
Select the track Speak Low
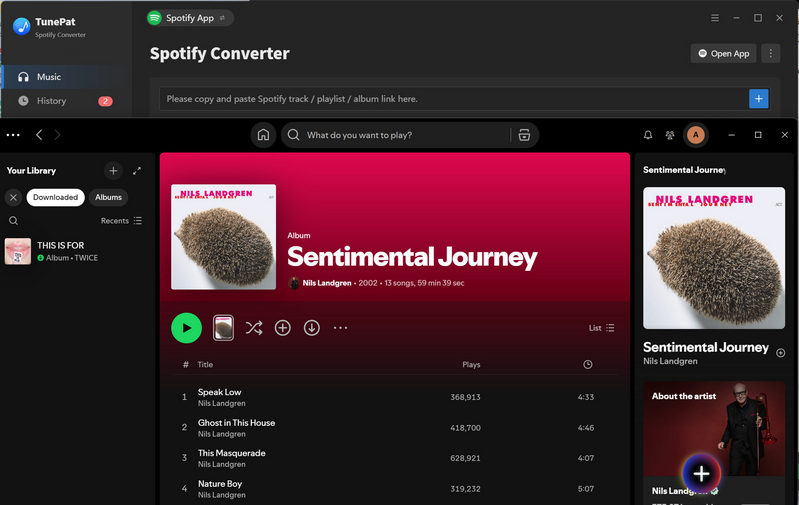pyautogui.click(x=220, y=392)
